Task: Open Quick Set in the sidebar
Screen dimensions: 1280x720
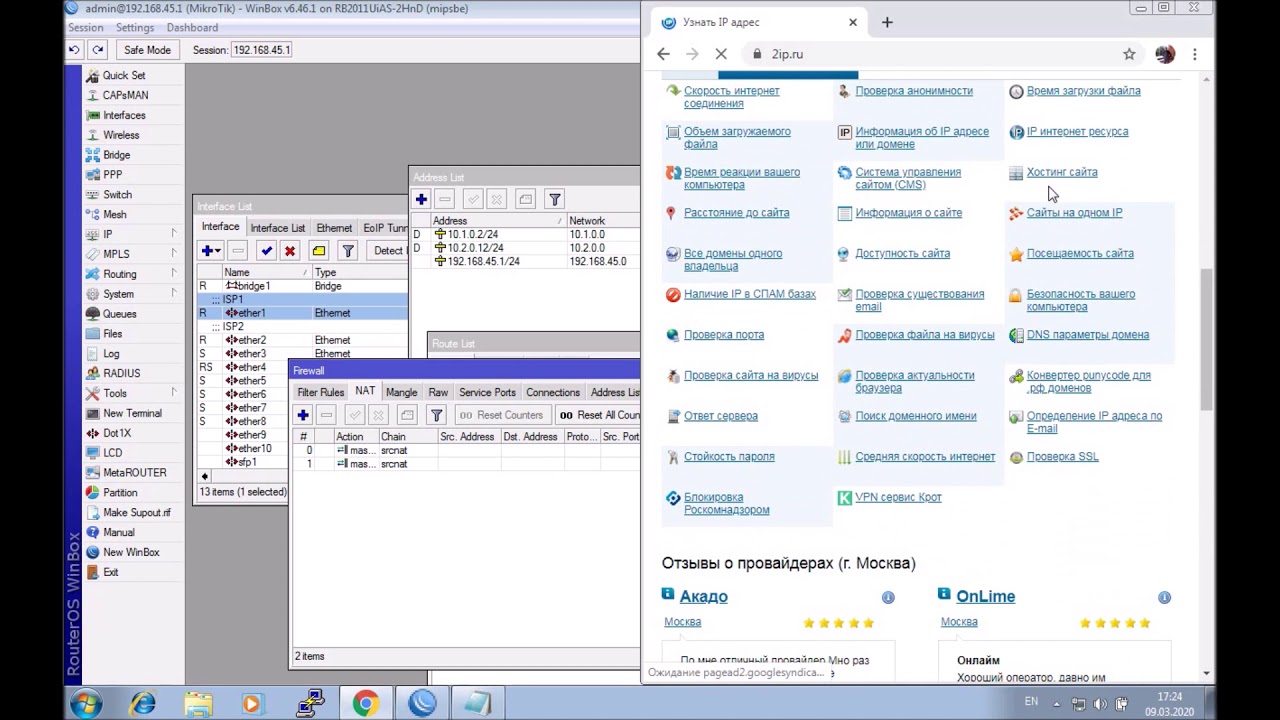Action: 124,75
